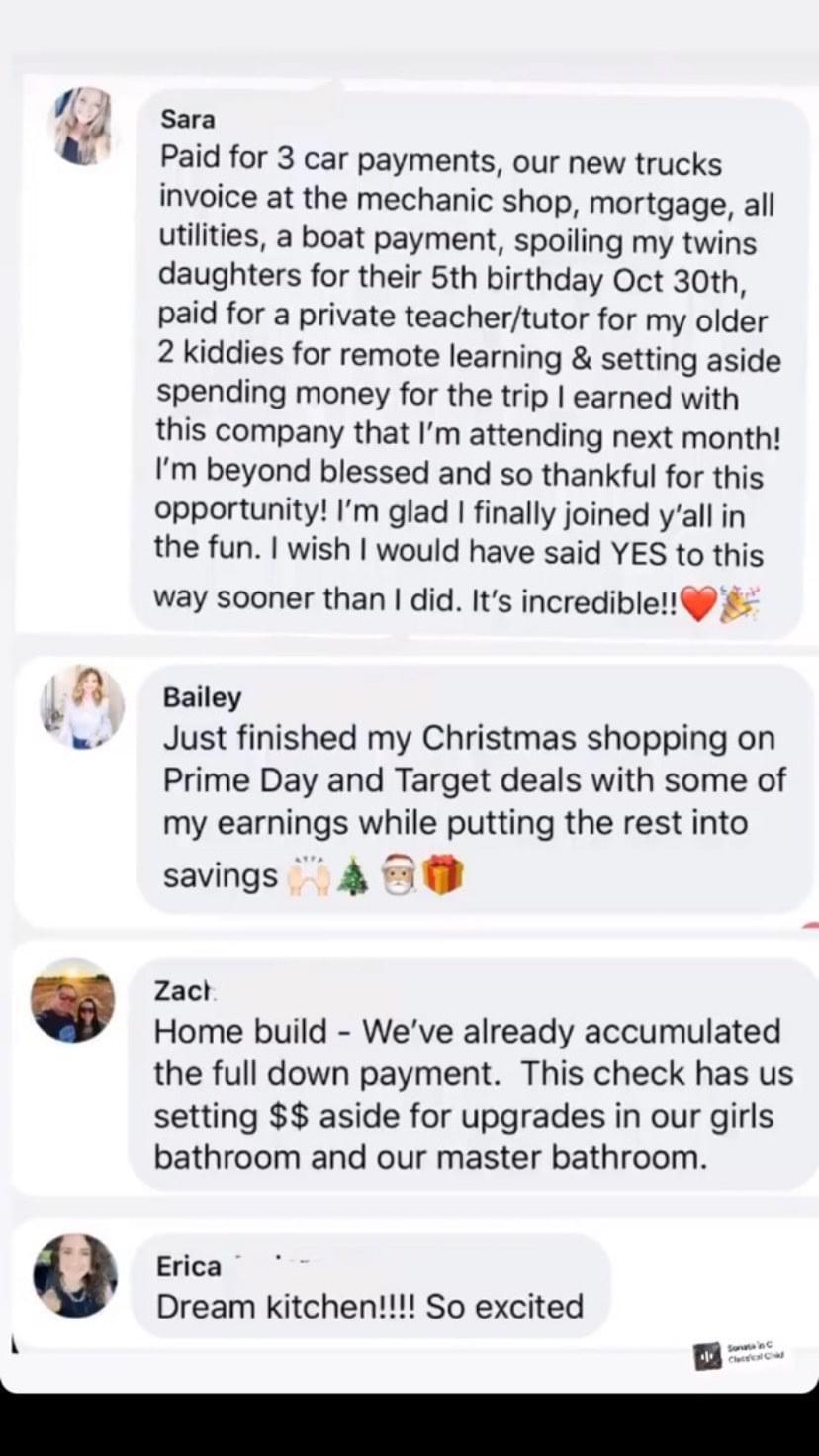Click Zach's name link
Image resolution: width=819 pixels, height=1456 pixels.
point(184,990)
